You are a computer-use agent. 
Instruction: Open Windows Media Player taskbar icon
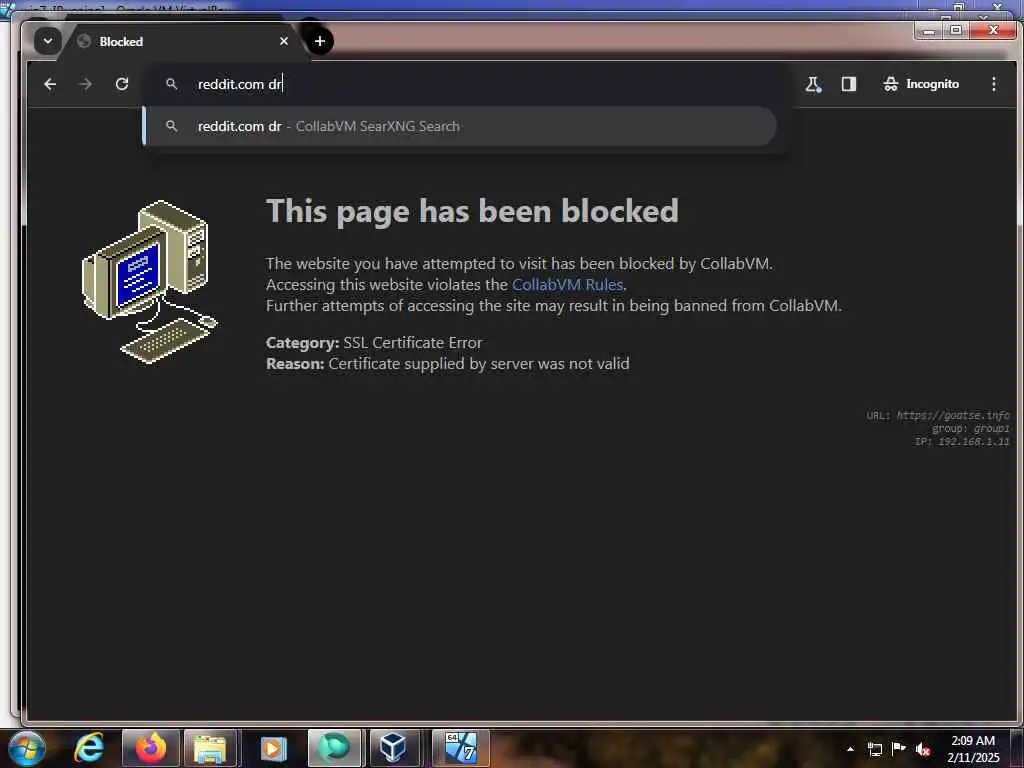pos(273,748)
